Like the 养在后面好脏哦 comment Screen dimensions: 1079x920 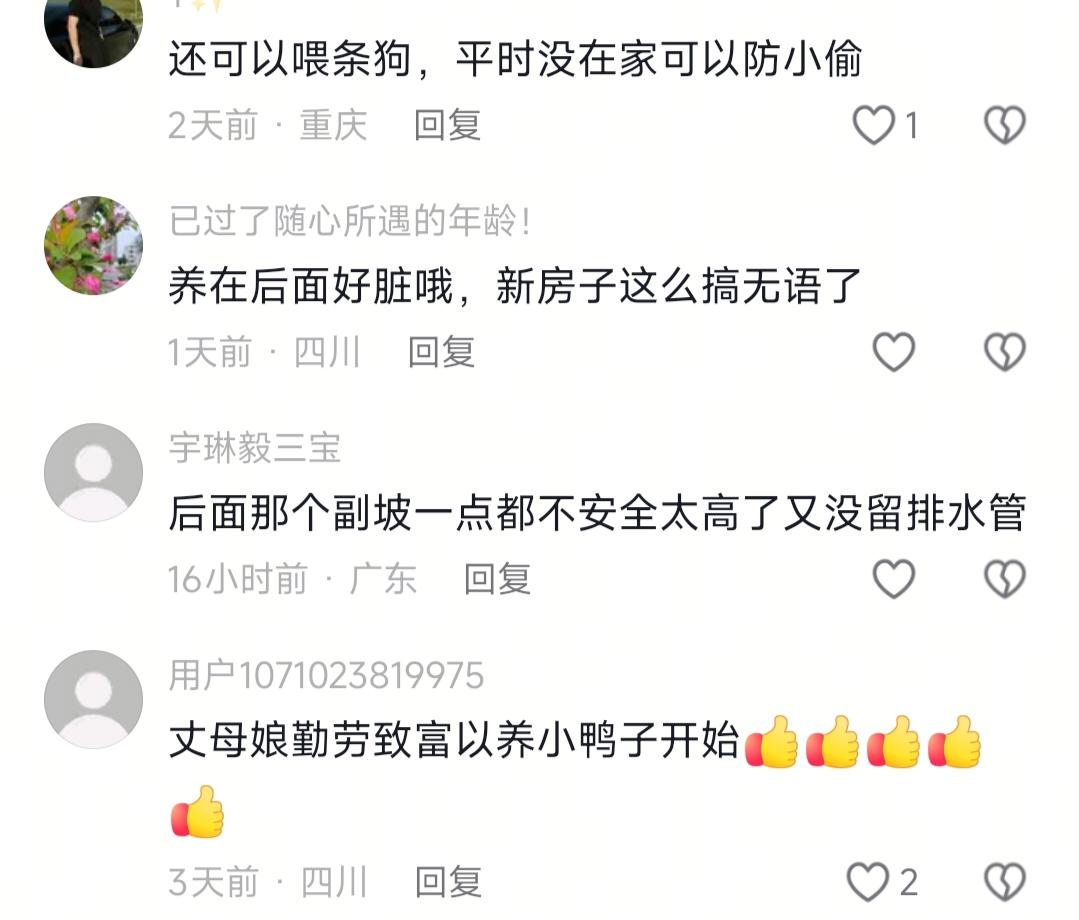tap(893, 352)
